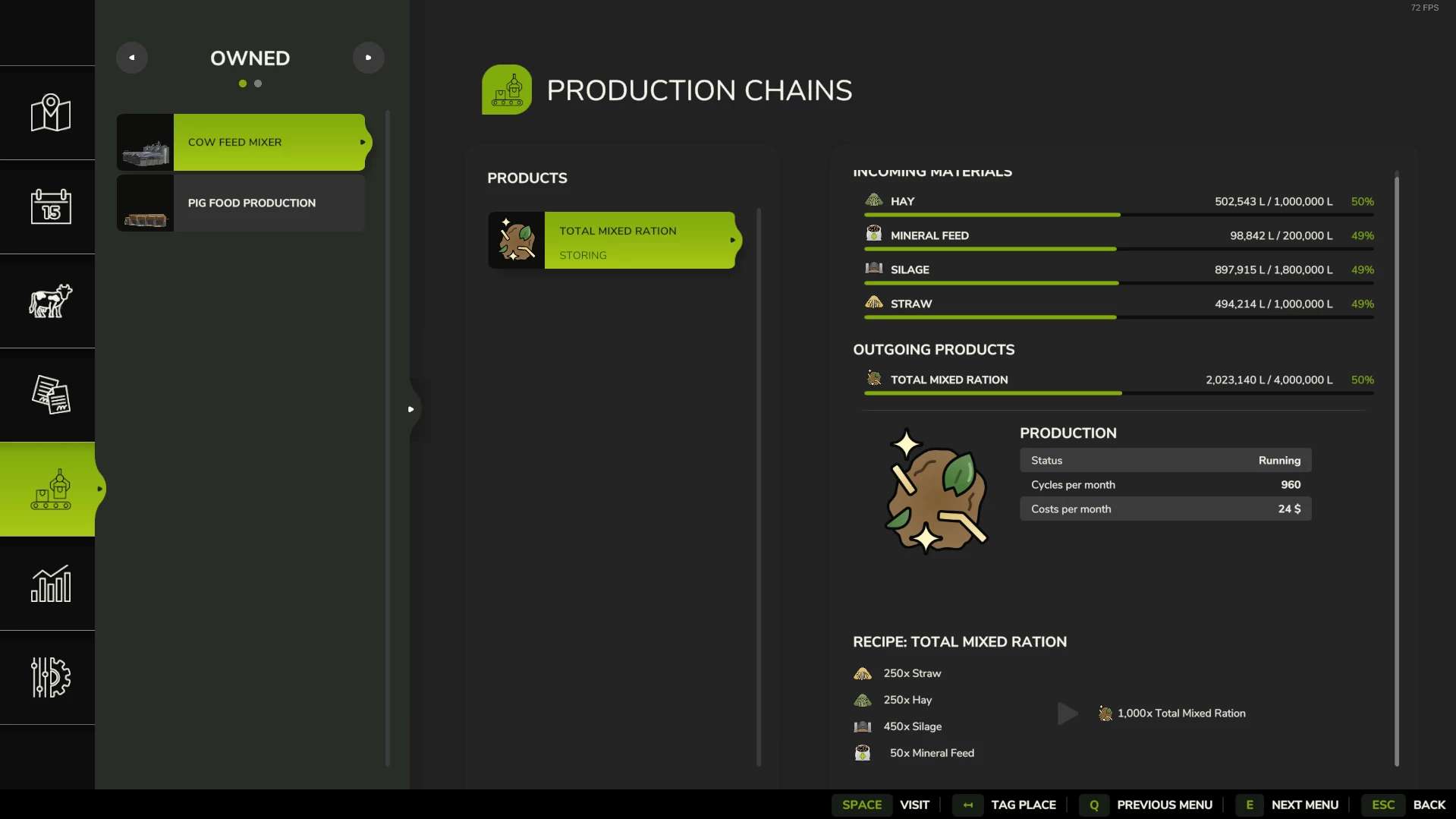Select the production chains factory sidebar icon
Viewport: 1456px width, 819px height.
[50, 490]
